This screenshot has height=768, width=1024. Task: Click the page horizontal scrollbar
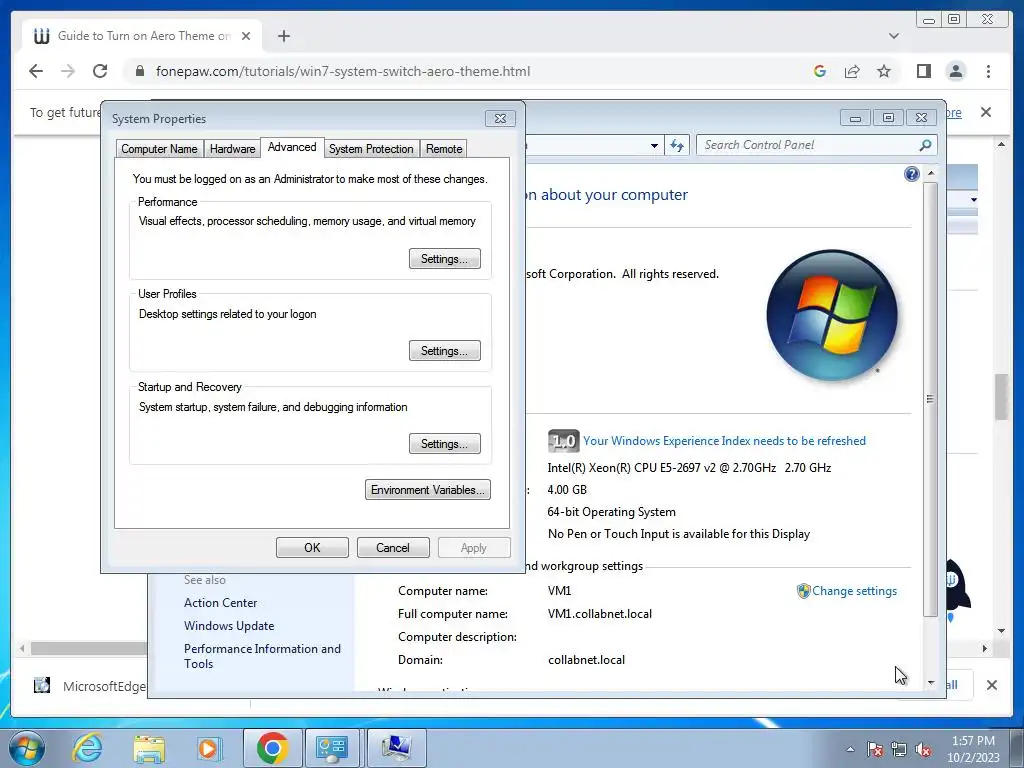pyautogui.click(x=88, y=648)
